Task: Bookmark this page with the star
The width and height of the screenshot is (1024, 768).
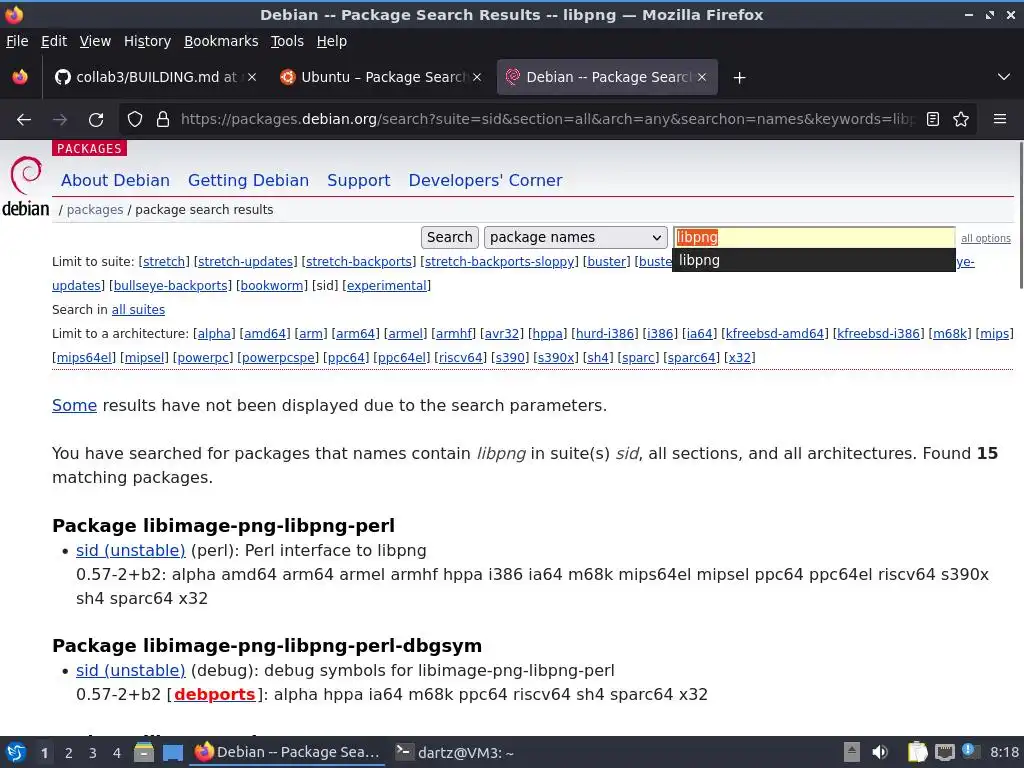Action: (x=961, y=120)
